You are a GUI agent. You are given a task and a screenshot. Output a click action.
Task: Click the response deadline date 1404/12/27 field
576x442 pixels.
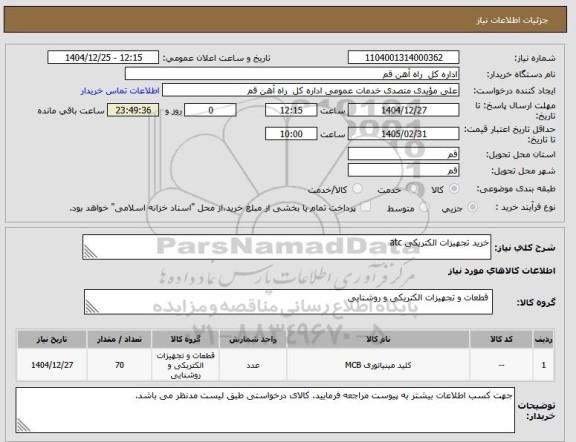pyautogui.click(x=403, y=110)
